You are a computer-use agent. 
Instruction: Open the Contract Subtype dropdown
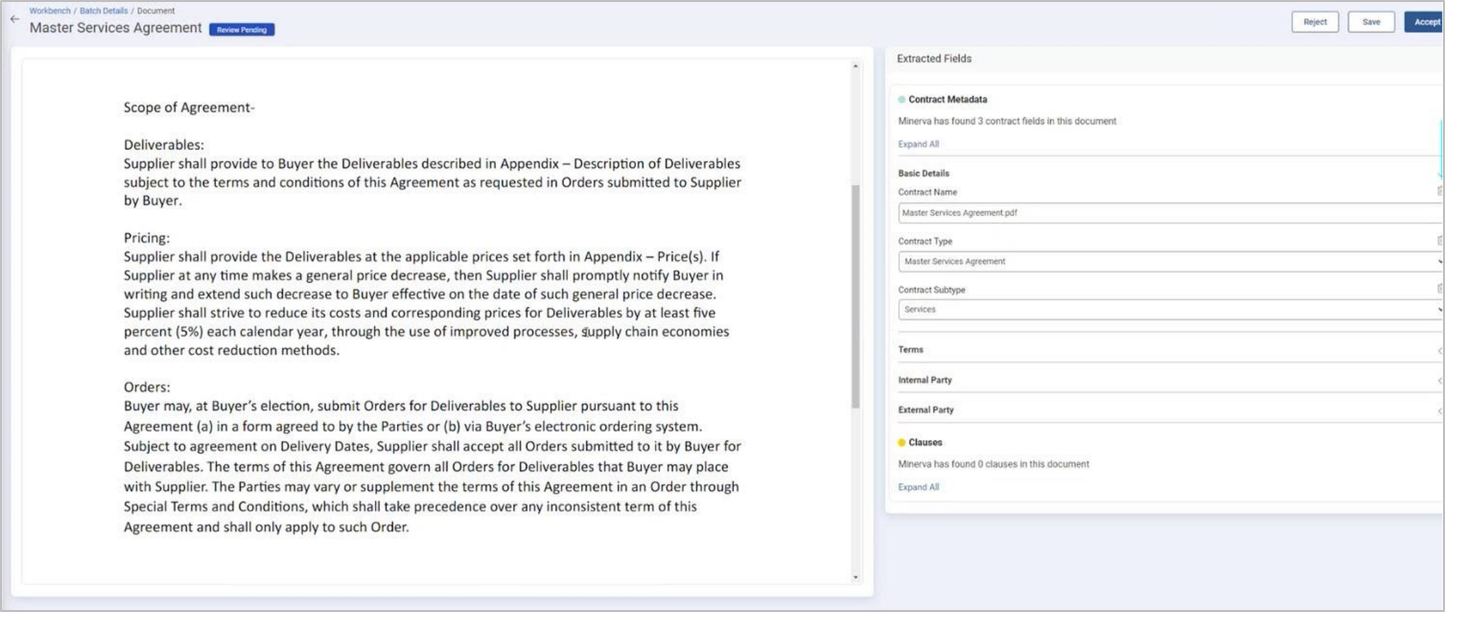(1170, 310)
